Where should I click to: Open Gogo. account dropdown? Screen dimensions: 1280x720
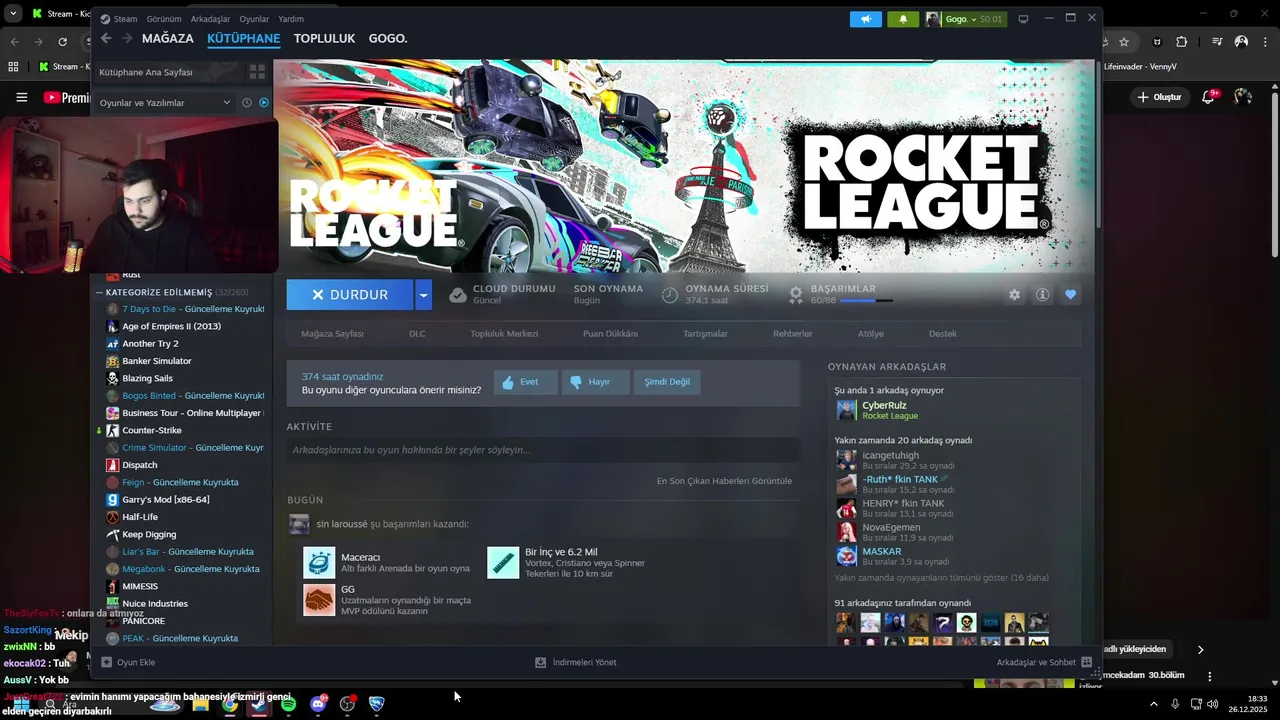(x=964, y=19)
